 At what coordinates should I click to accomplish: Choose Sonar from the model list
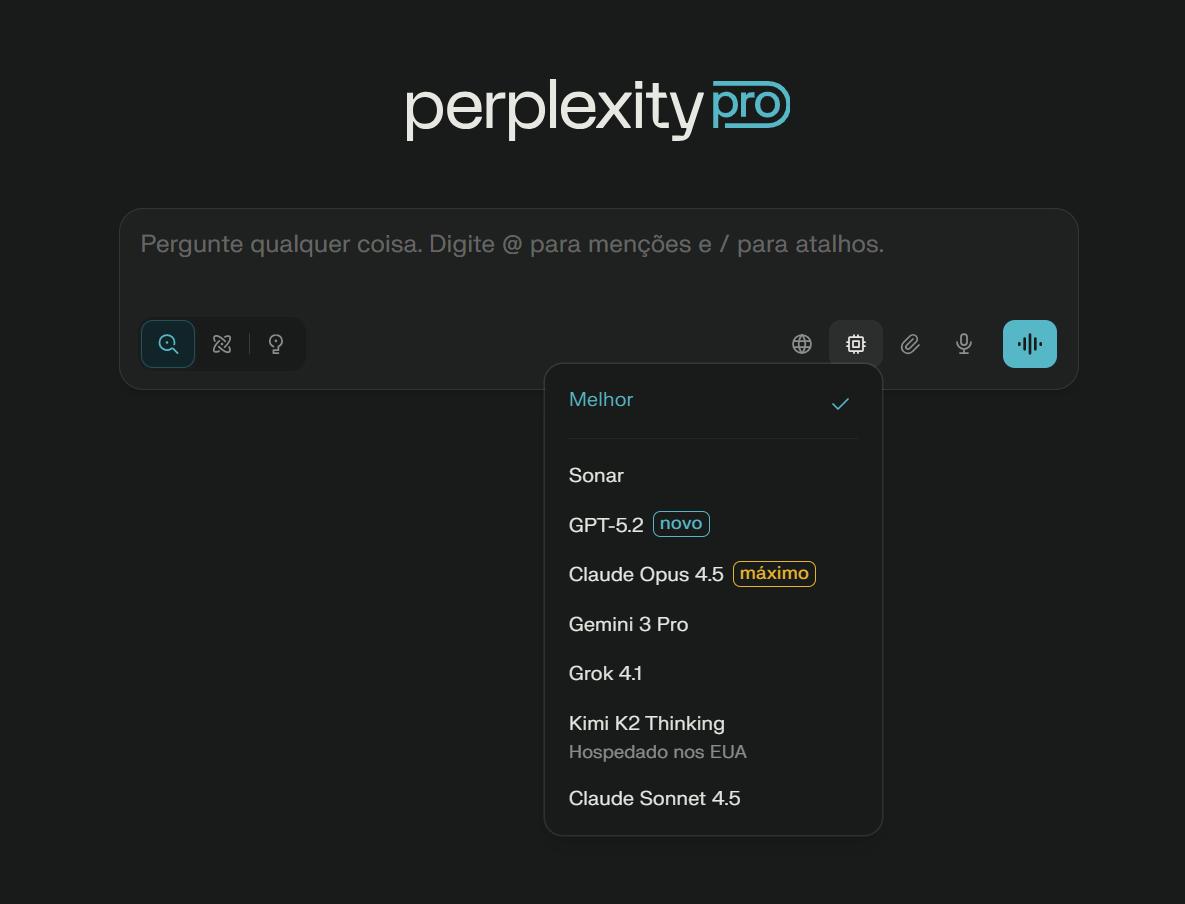click(x=596, y=476)
